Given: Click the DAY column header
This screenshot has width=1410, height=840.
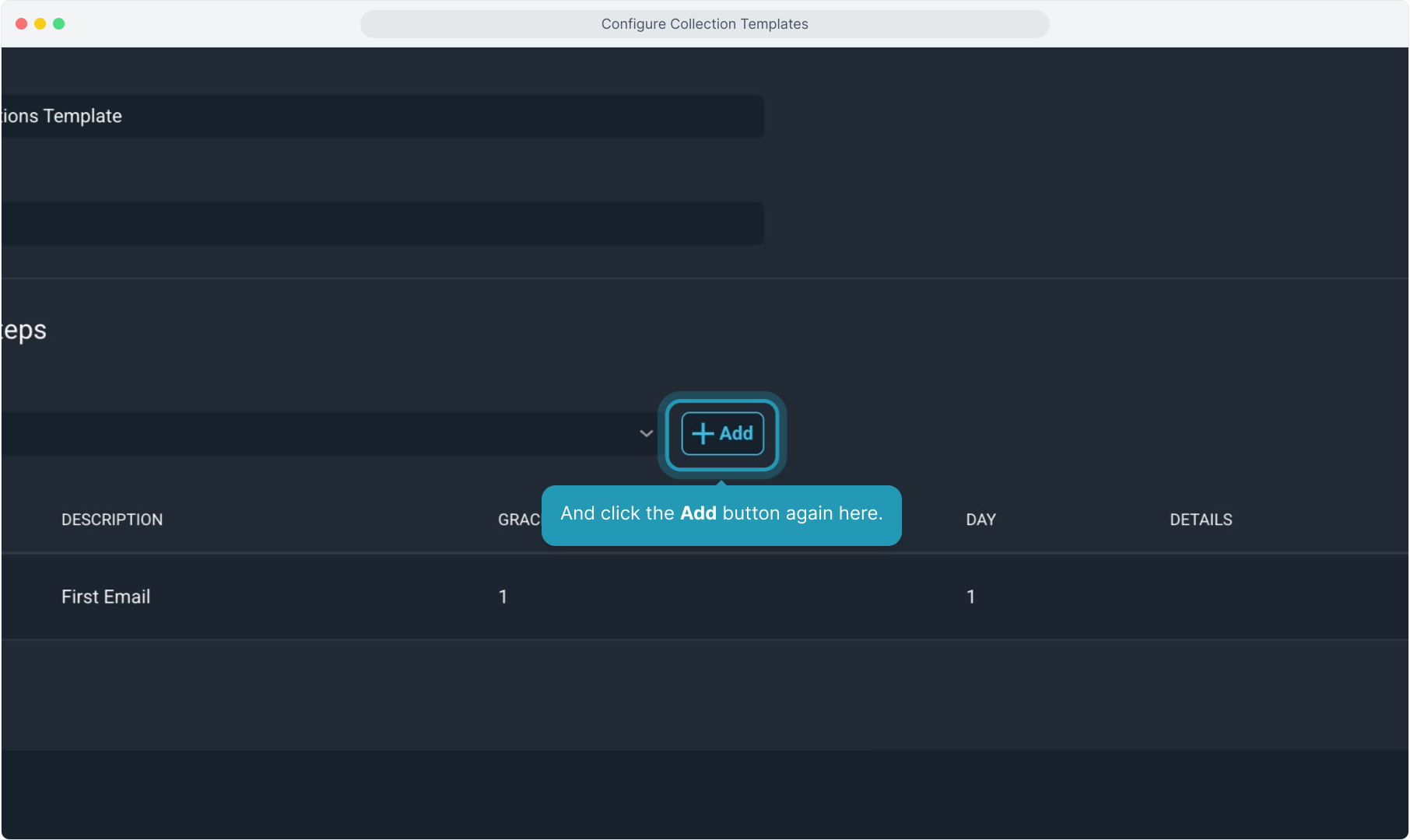Looking at the screenshot, I should coord(980,520).
